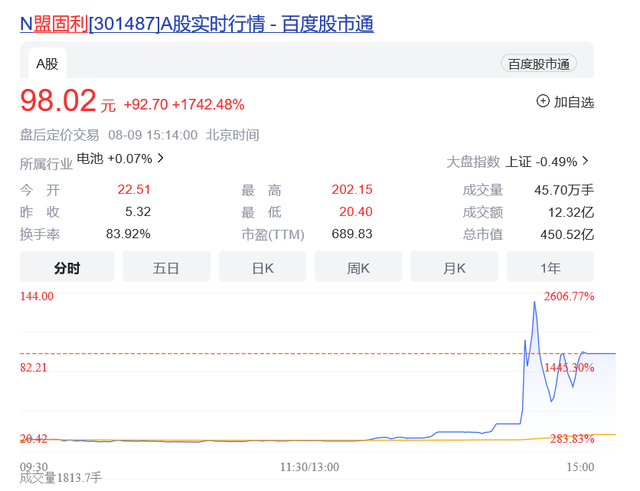640x491 pixels.
Task: Click the +92.70 price change value
Action: point(146,104)
